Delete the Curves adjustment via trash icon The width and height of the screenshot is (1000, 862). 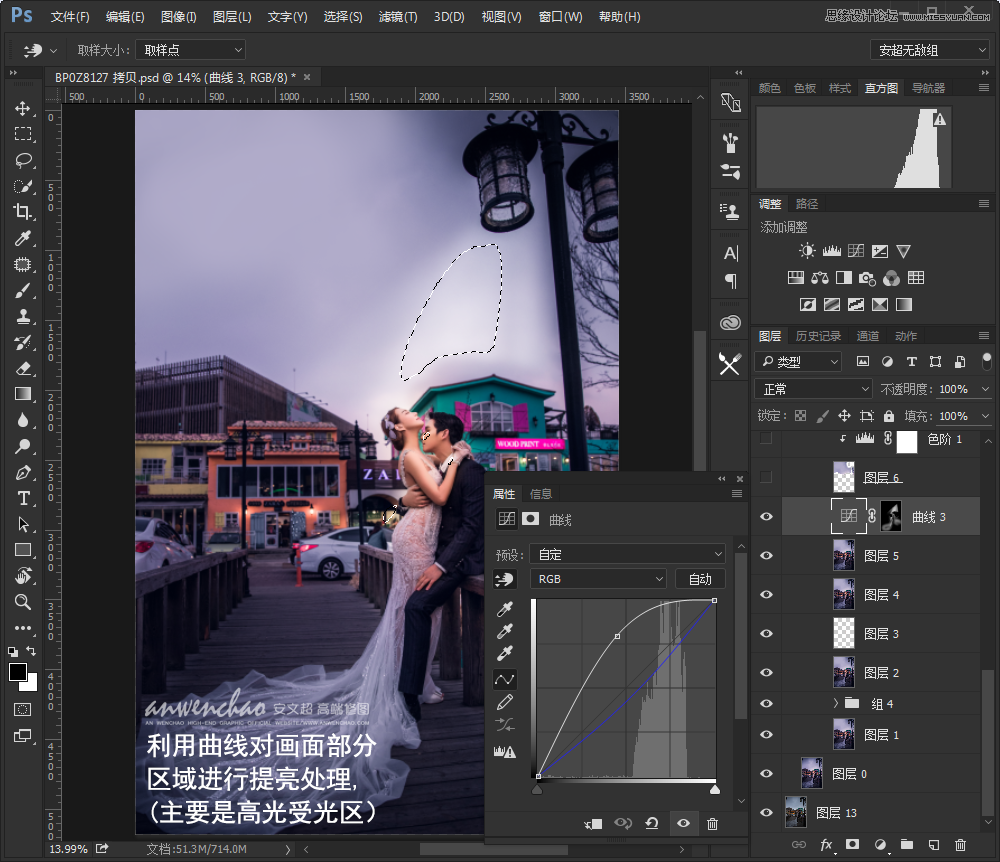(712, 824)
